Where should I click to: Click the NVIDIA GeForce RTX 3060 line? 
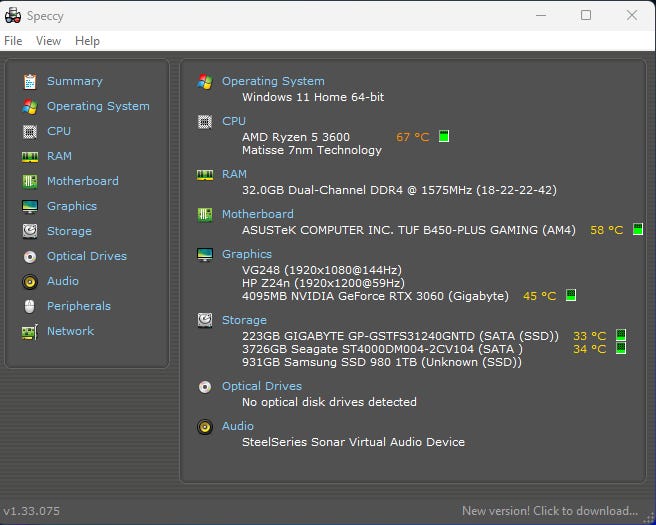click(x=375, y=296)
